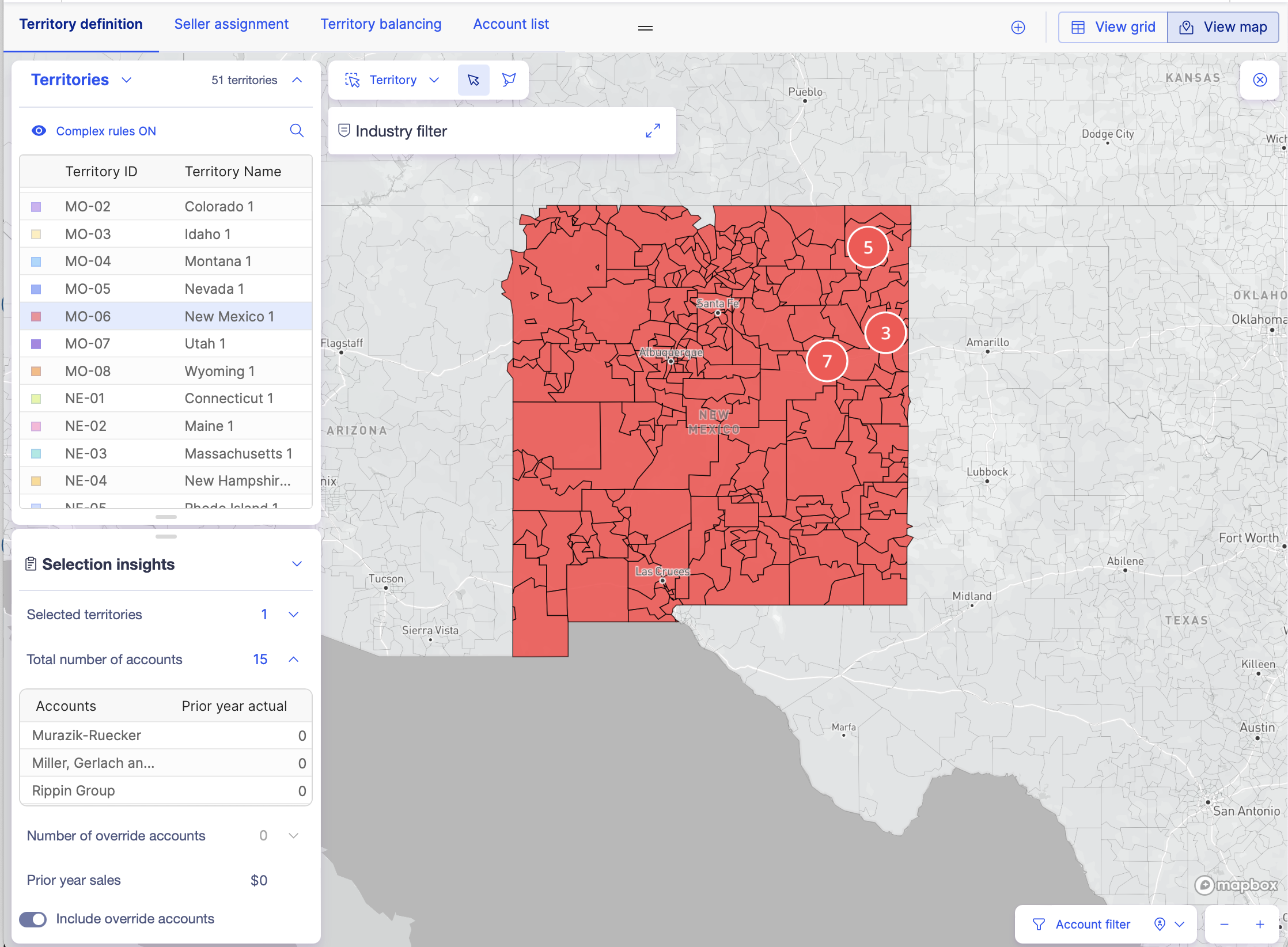This screenshot has height=947, width=1288.
Task: Collapse the 51 territories list chevron
Action: pos(297,80)
